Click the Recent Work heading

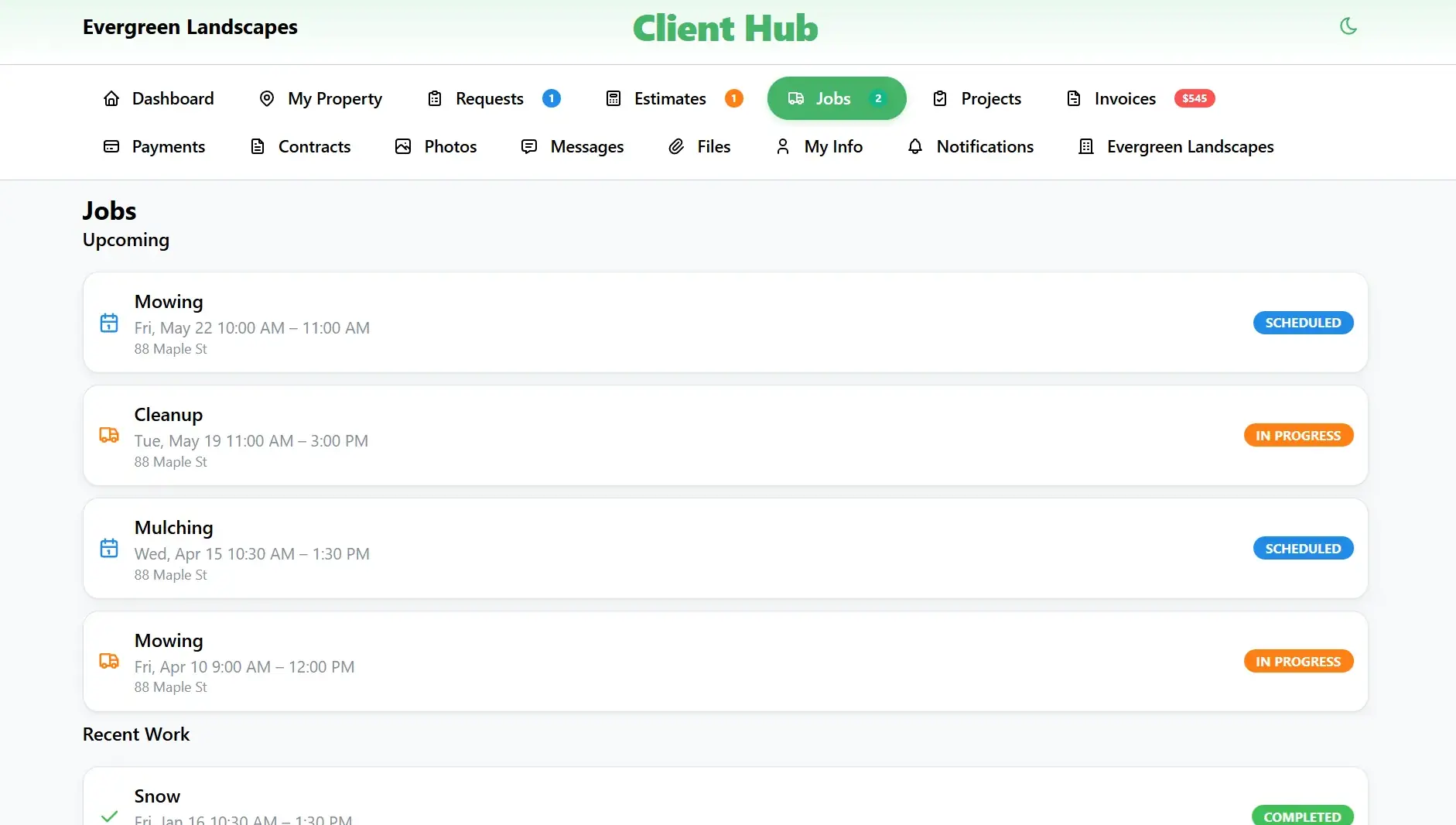(x=136, y=734)
